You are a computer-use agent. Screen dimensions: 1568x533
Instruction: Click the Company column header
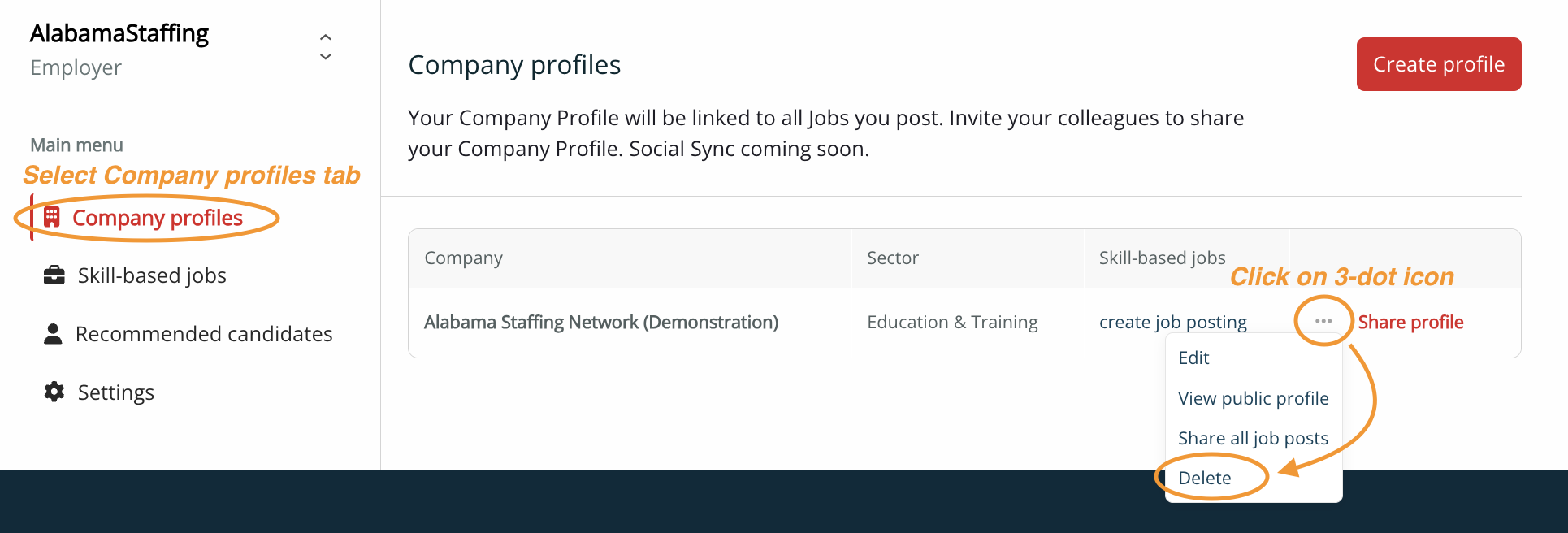(463, 258)
